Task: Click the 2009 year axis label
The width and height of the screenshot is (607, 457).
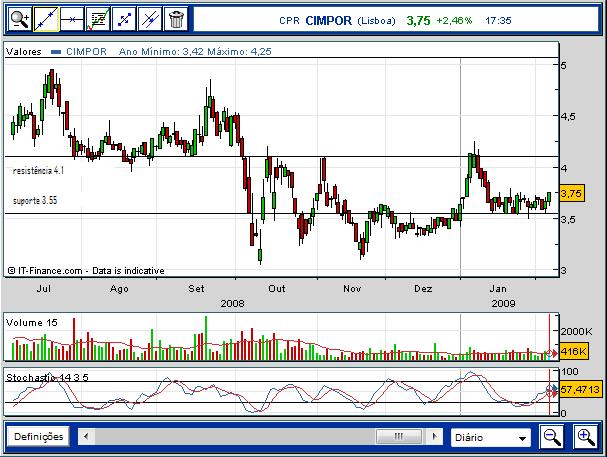Action: 503,303
